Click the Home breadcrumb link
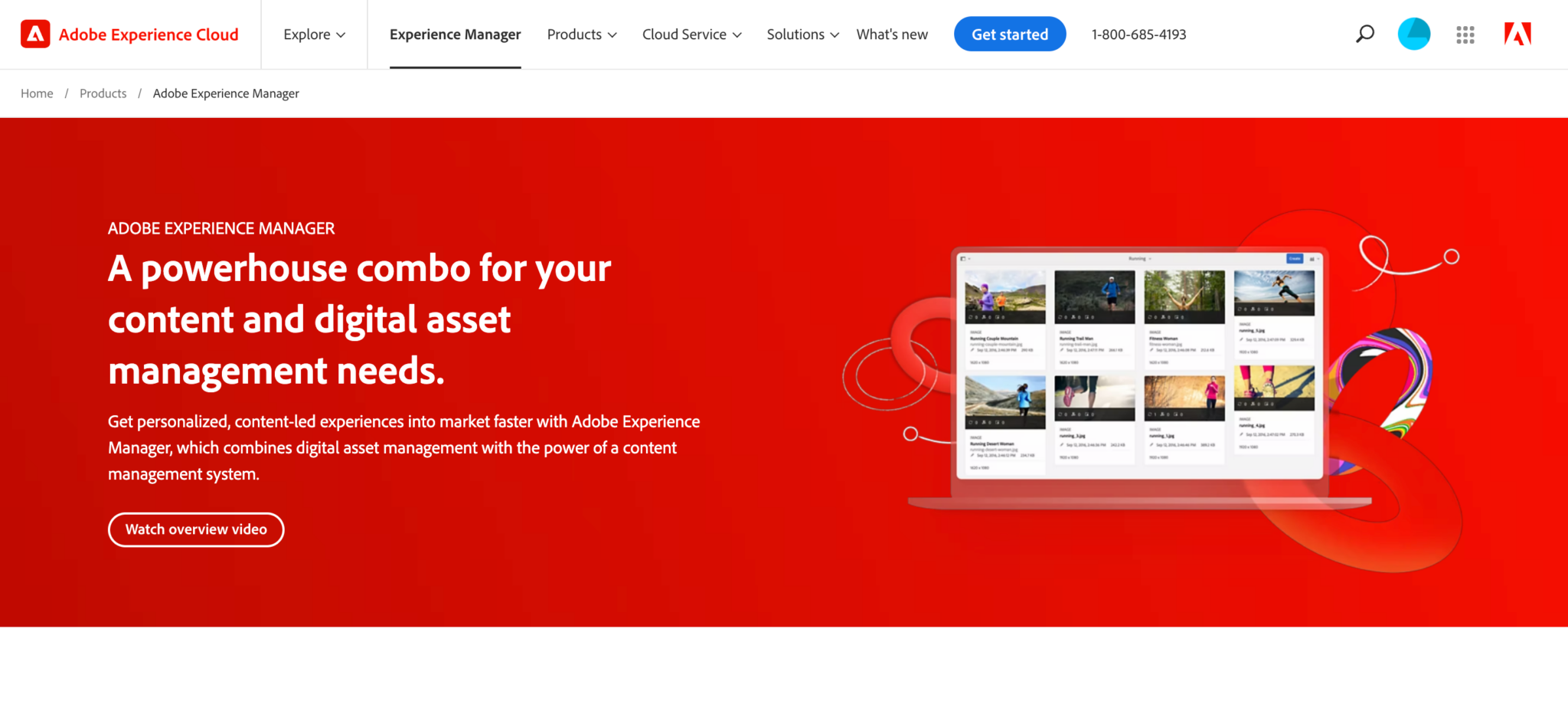 [x=37, y=93]
